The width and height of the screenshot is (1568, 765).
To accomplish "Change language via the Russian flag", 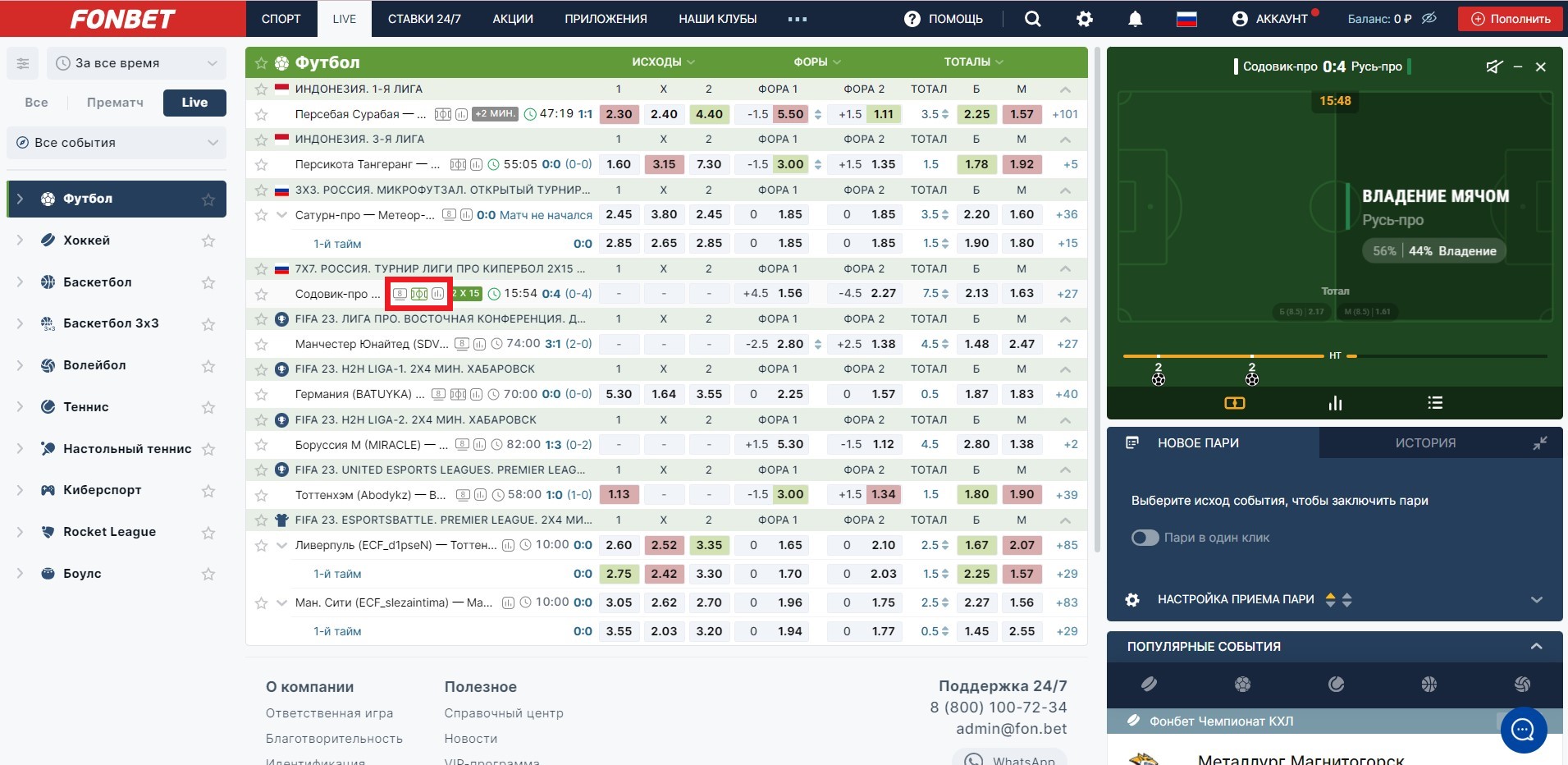I will pyautogui.click(x=1186, y=19).
